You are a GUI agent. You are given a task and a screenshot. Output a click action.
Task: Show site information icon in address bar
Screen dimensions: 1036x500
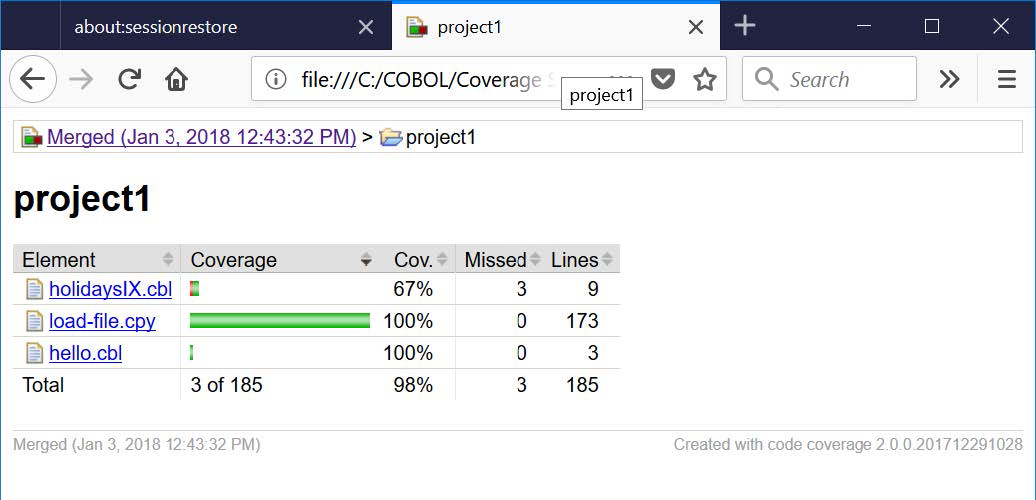coord(276,79)
